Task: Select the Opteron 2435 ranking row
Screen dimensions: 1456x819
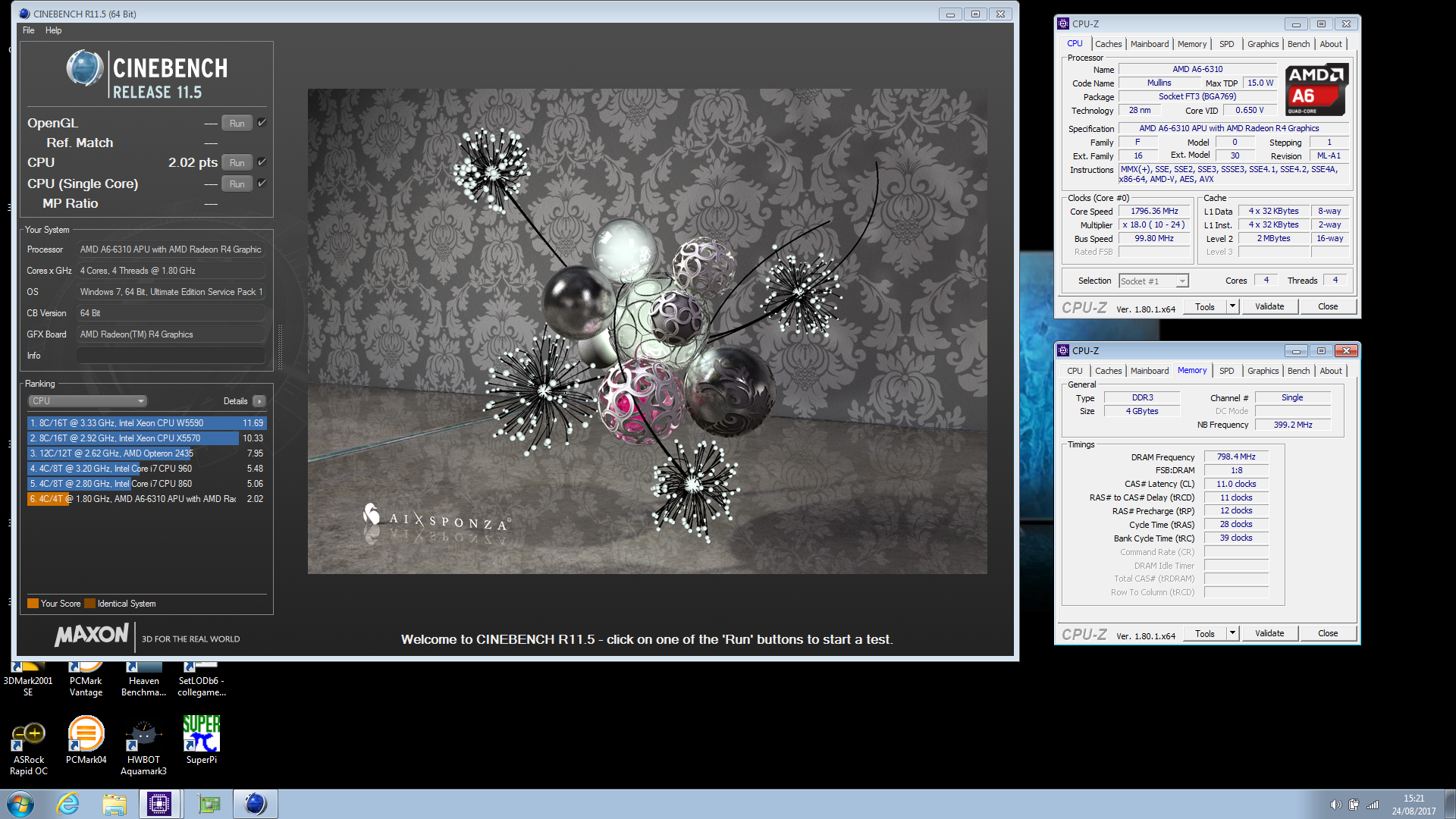Action: (146, 453)
